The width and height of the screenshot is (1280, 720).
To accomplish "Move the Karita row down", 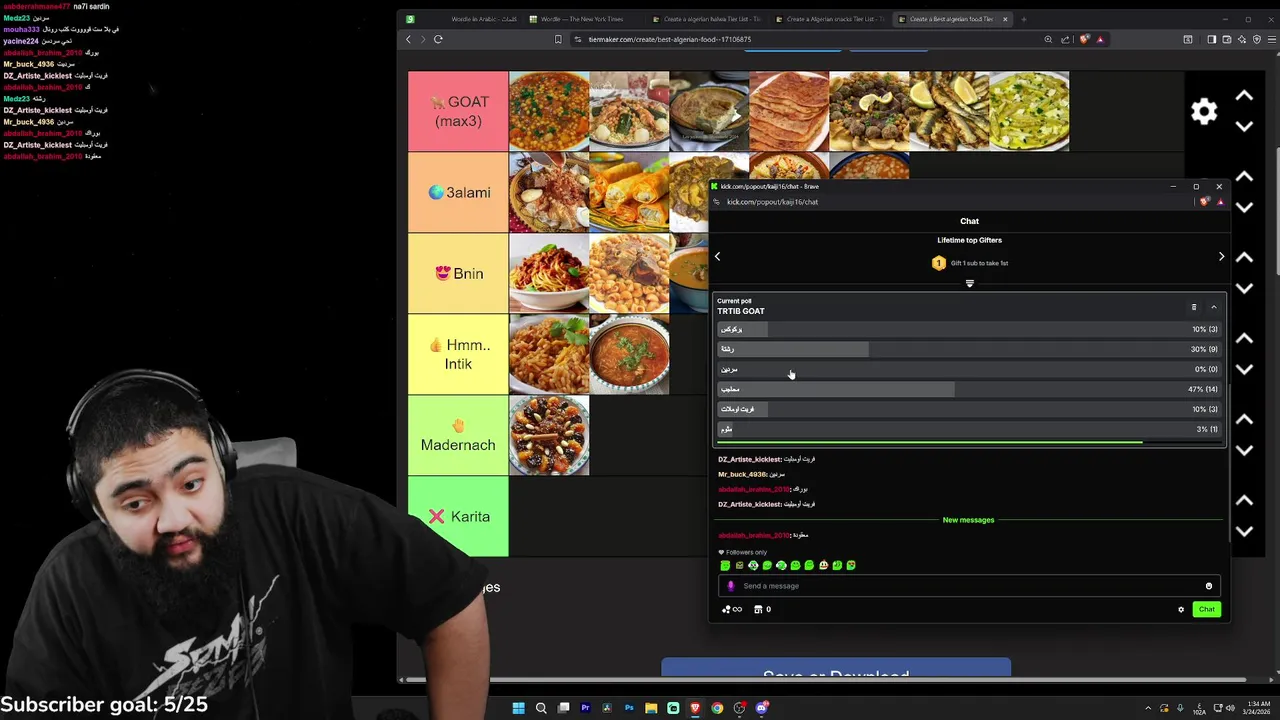I will coord(1244,531).
